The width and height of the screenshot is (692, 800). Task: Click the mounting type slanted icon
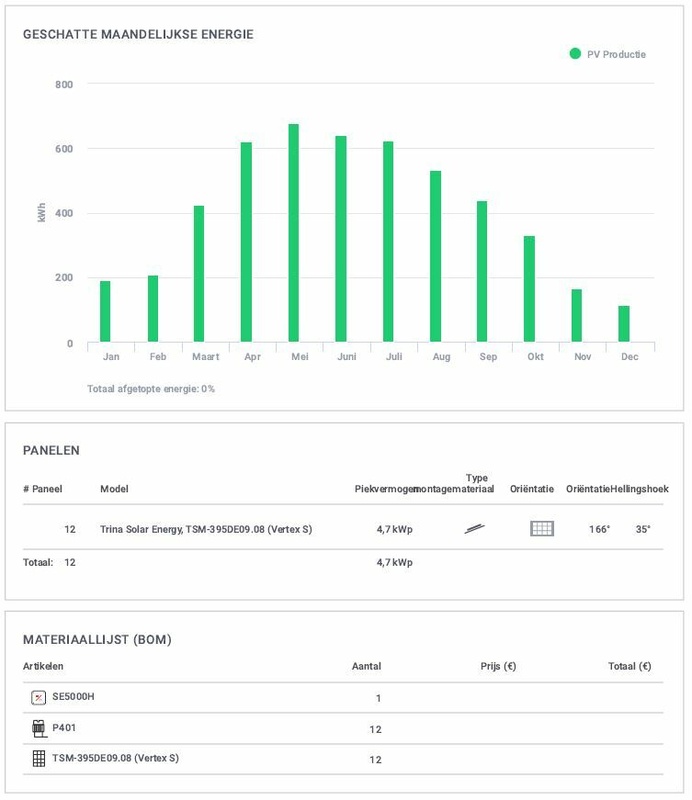pyautogui.click(x=475, y=529)
